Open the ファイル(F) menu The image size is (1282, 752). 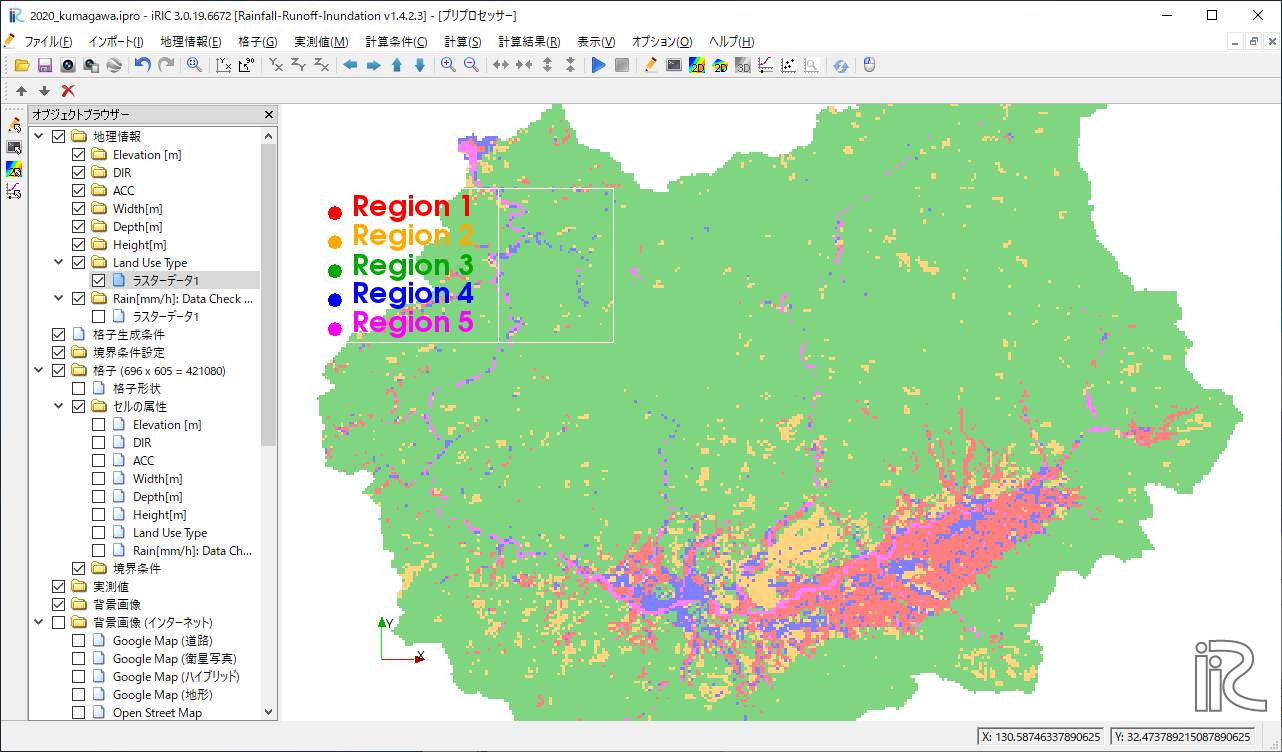[48, 41]
